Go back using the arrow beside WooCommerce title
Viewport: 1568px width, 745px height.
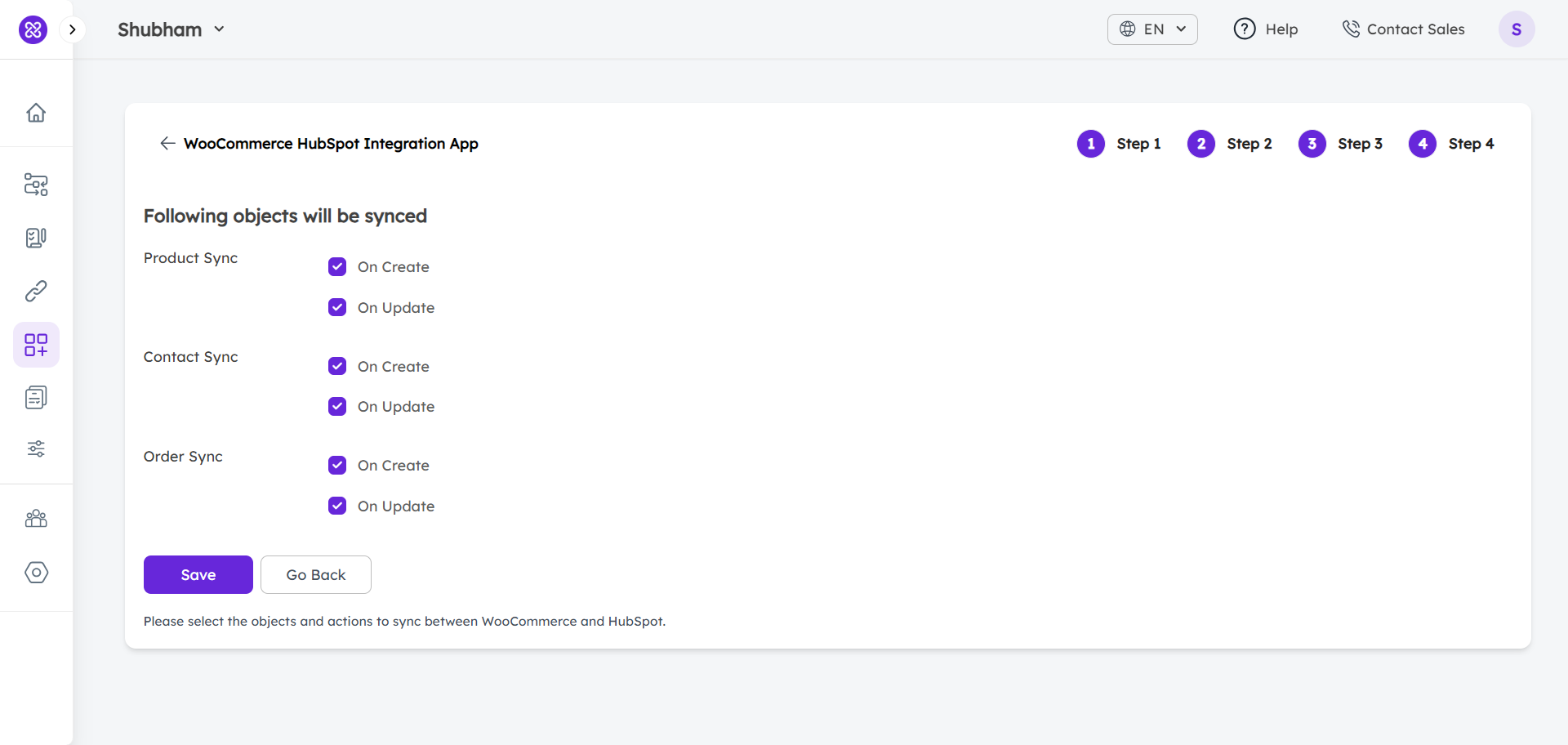pyautogui.click(x=167, y=144)
